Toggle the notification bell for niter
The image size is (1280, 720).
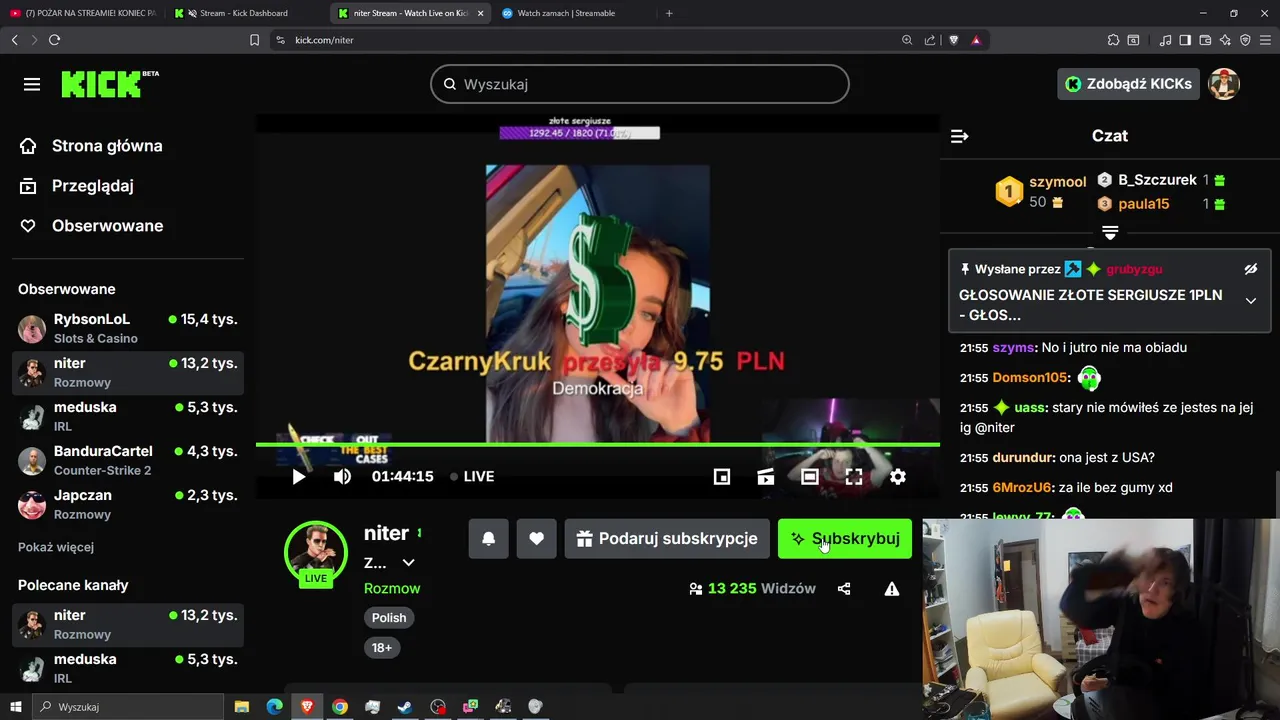click(x=488, y=539)
